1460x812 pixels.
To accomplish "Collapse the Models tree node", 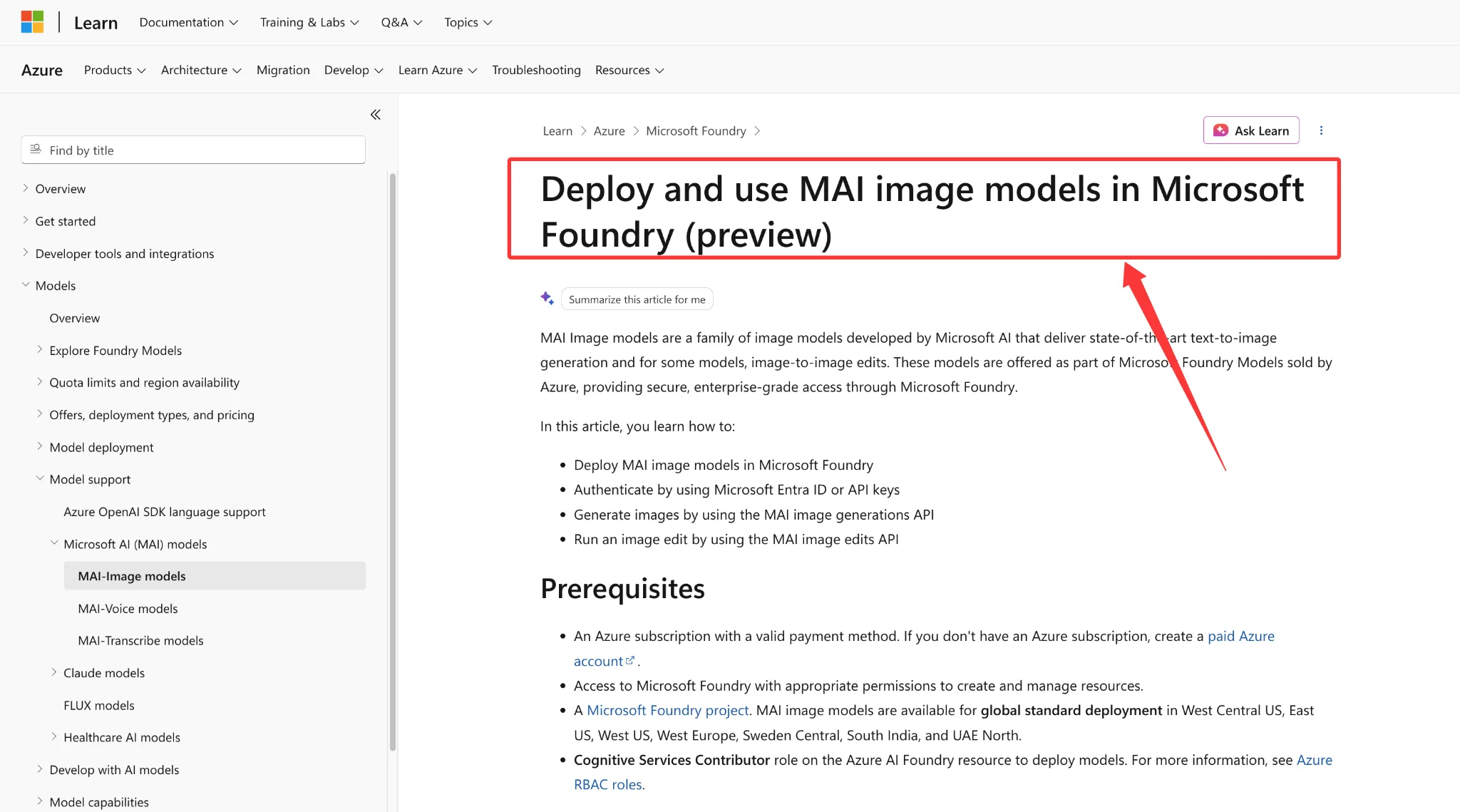I will [x=26, y=285].
